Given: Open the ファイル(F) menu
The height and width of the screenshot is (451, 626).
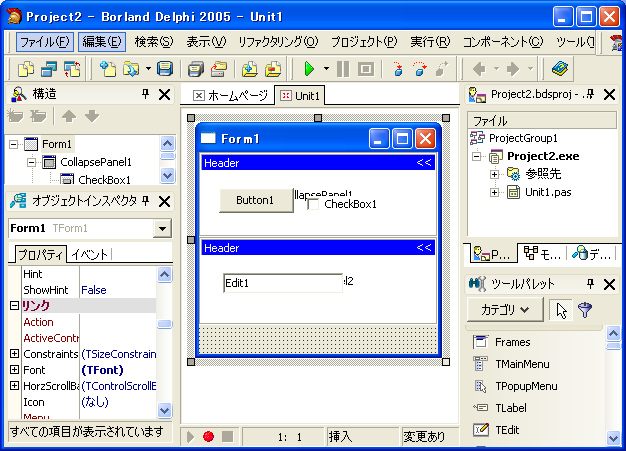Looking at the screenshot, I should [45, 42].
